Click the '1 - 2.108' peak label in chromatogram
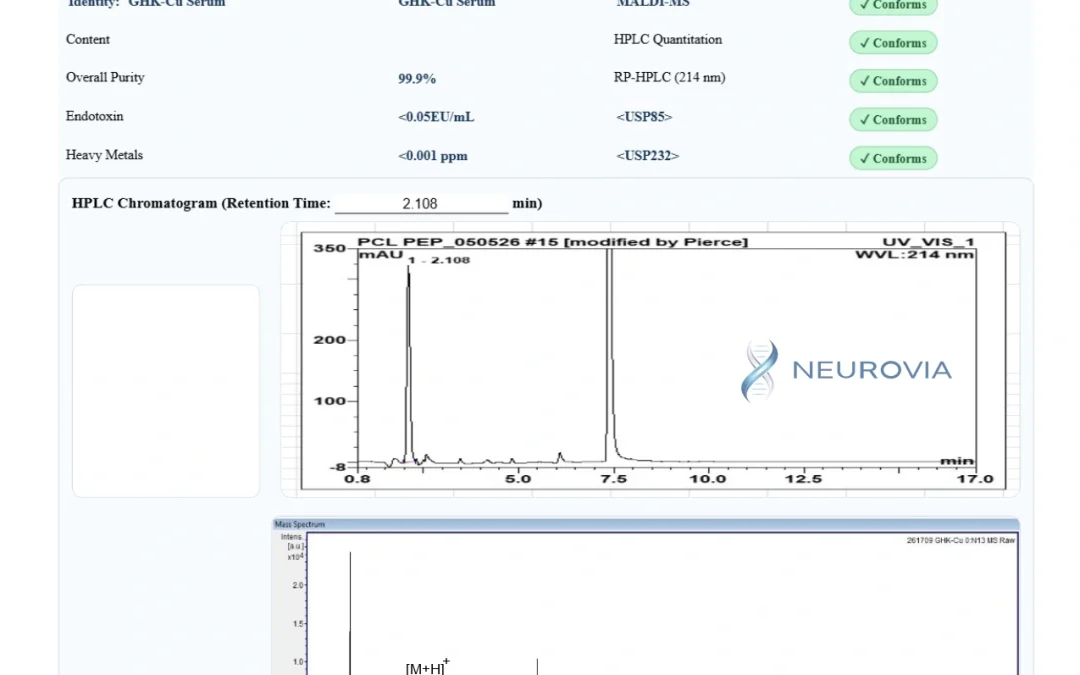Viewport: 1080px width, 675px height. (x=439, y=260)
